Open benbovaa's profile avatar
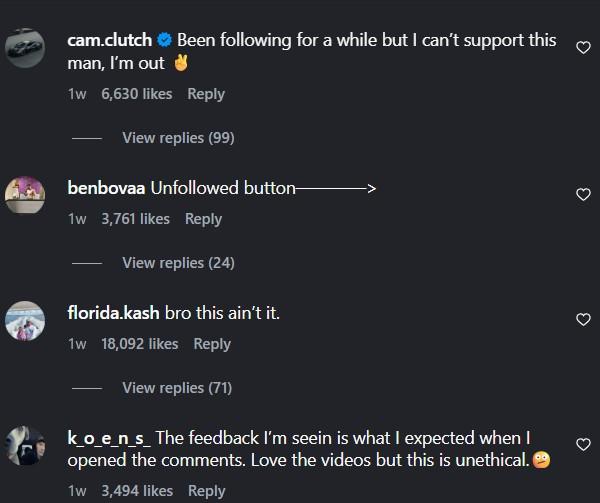The image size is (600, 503). coord(25,193)
